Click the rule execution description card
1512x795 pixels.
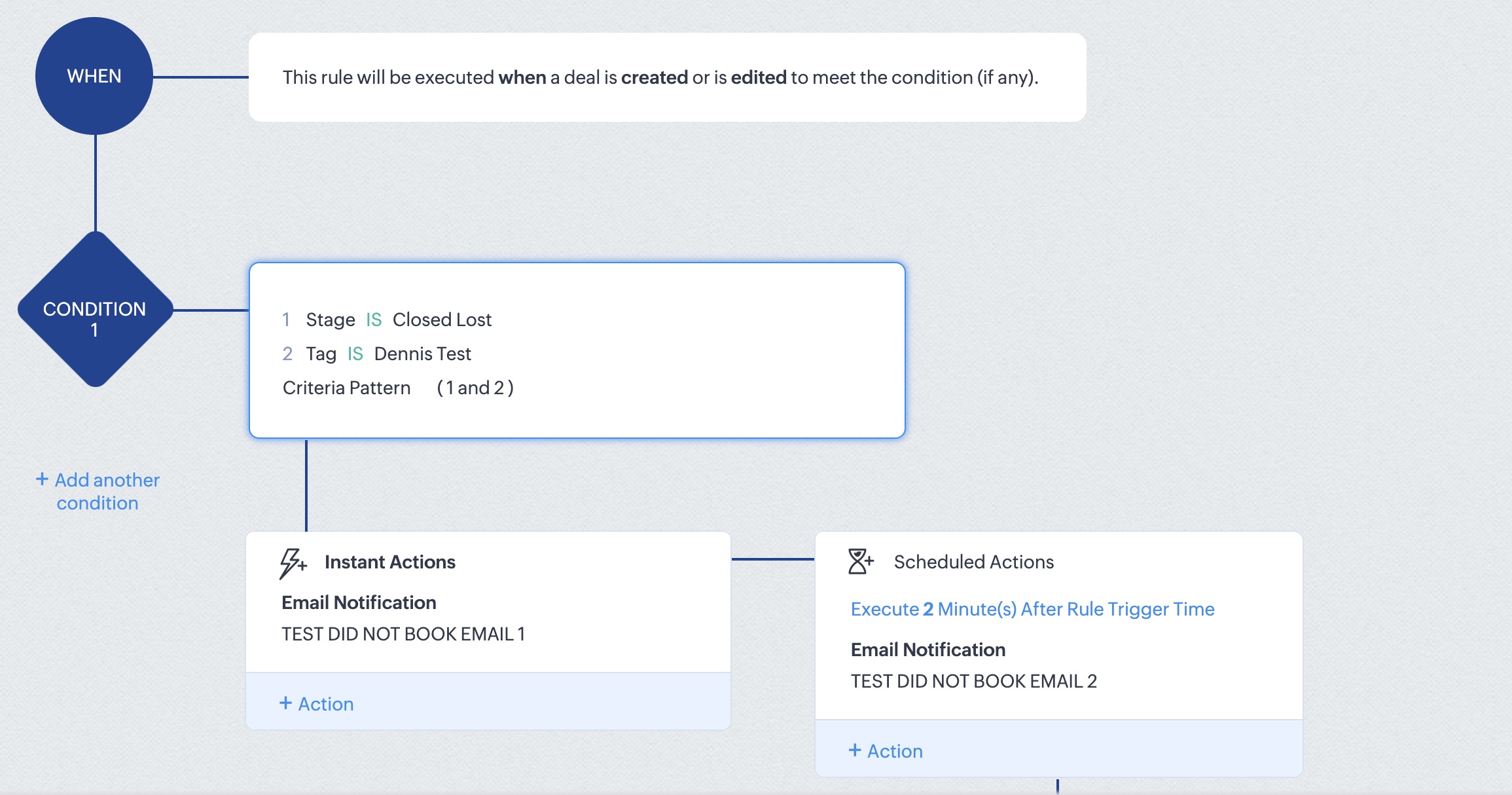tap(666, 77)
